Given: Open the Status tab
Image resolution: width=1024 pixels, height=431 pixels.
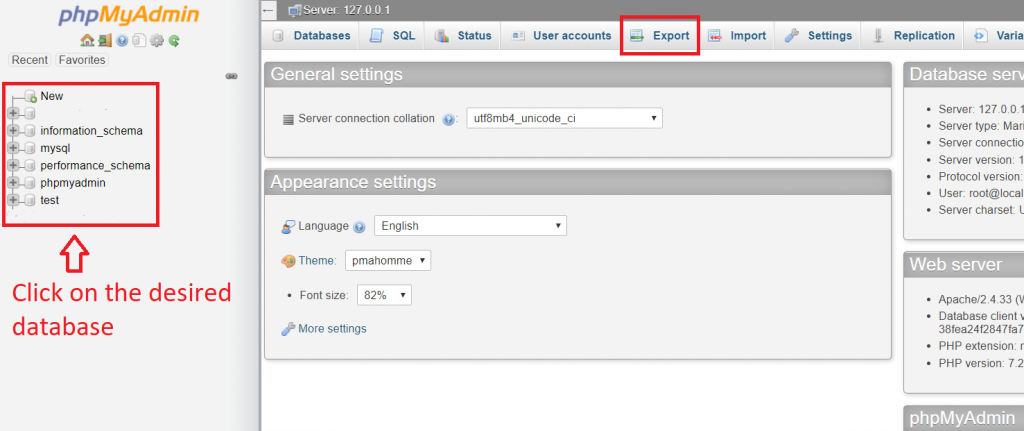Looking at the screenshot, I should click(463, 36).
